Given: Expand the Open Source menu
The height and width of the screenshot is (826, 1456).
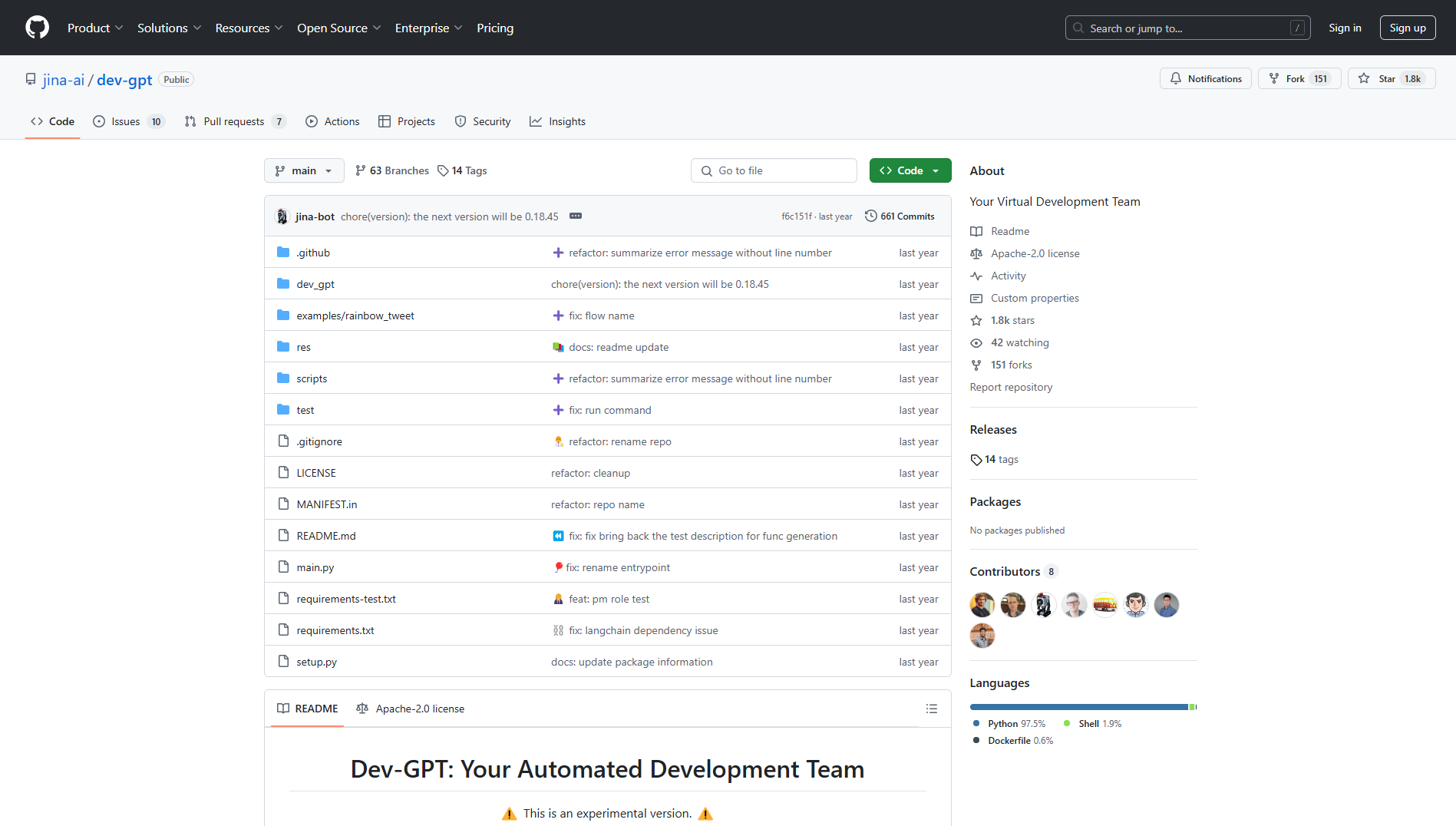Looking at the screenshot, I should (339, 28).
